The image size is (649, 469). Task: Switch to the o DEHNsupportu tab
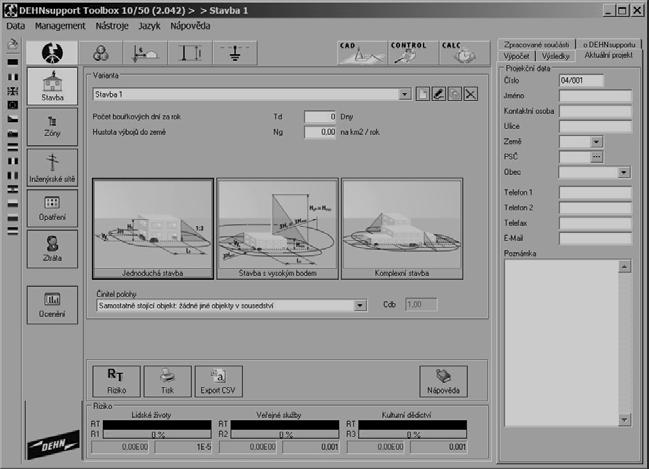609,44
